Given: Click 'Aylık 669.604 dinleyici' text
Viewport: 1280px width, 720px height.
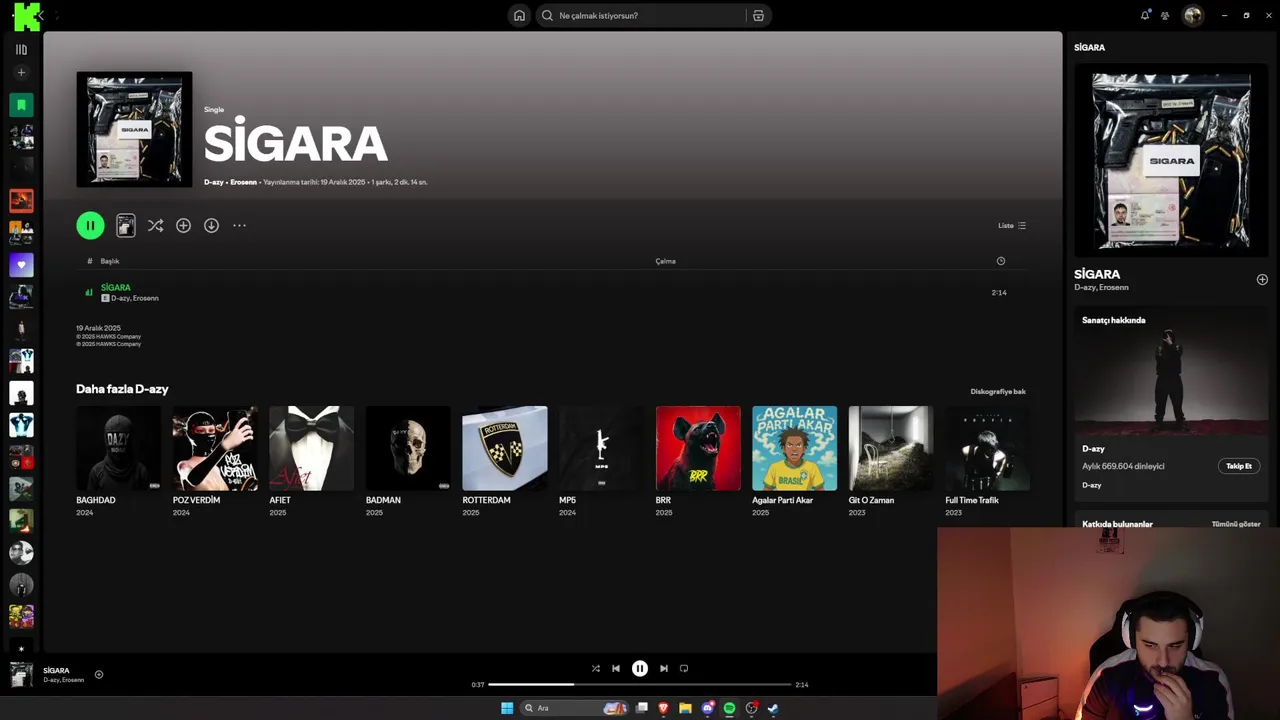Looking at the screenshot, I should [1123, 466].
